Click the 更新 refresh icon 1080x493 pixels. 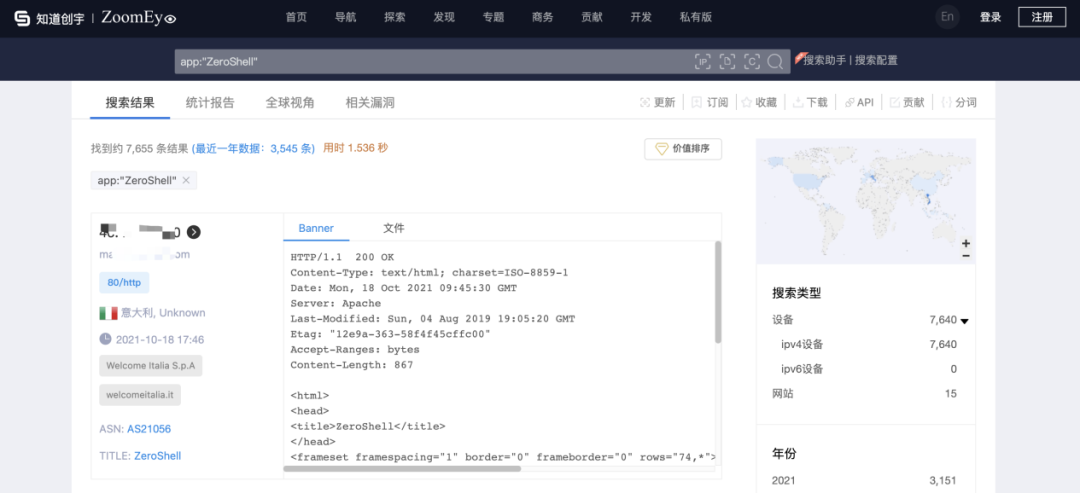point(645,103)
